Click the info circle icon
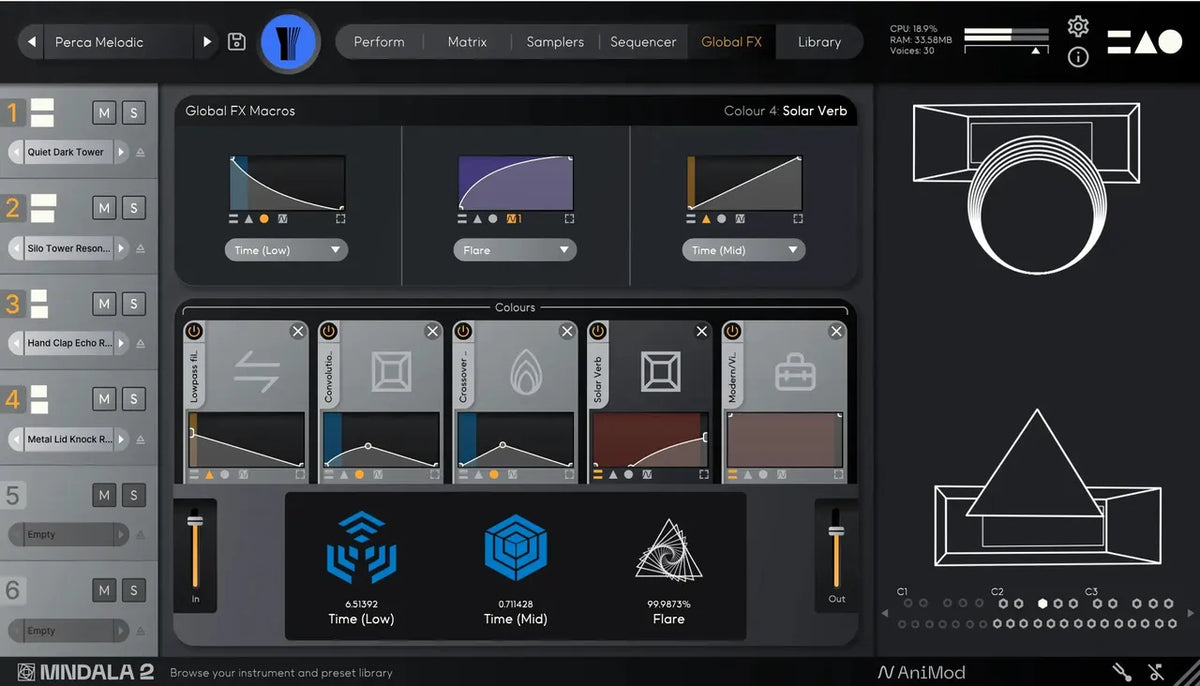 [1078, 57]
